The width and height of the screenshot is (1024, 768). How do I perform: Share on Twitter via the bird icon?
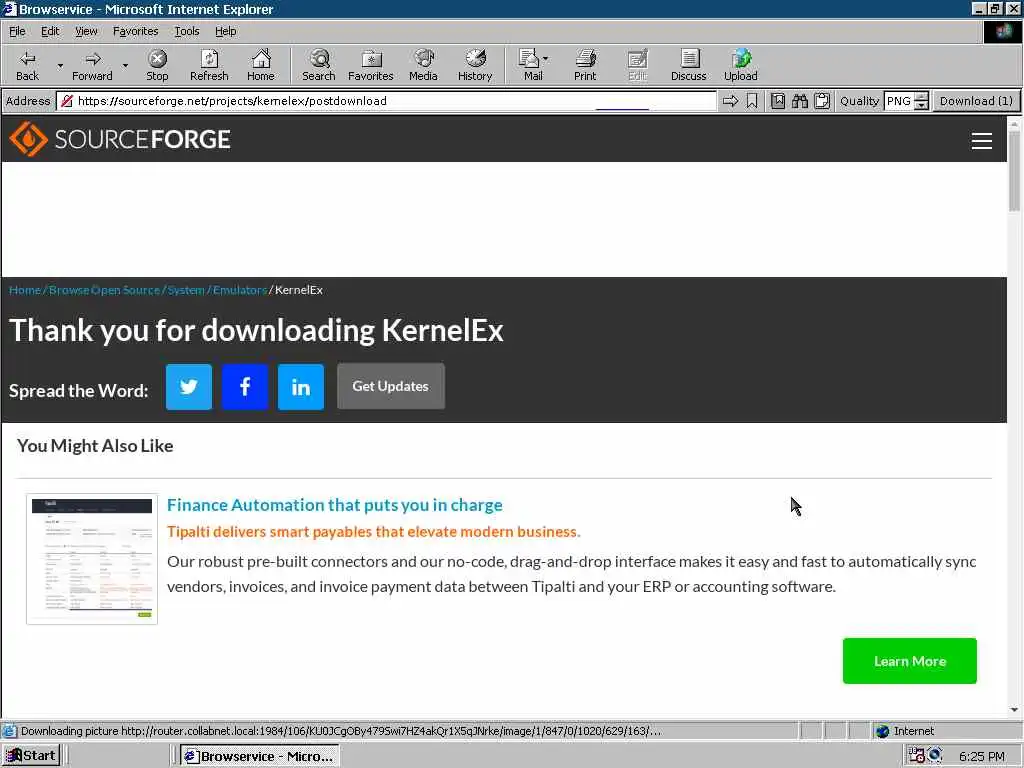189,387
